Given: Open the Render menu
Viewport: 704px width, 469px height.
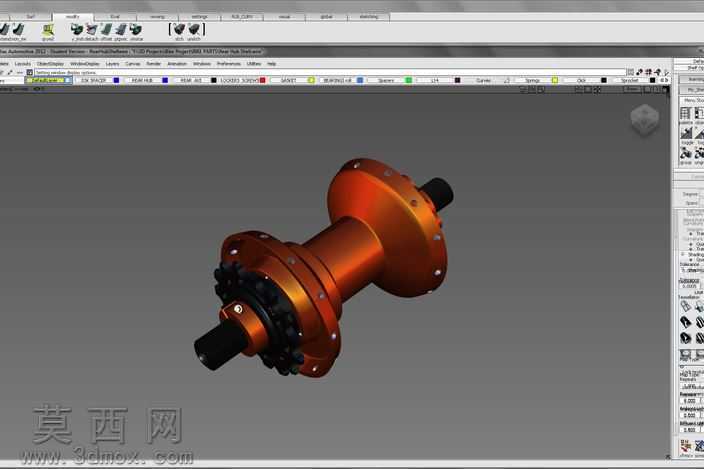Looking at the screenshot, I should (154, 64).
